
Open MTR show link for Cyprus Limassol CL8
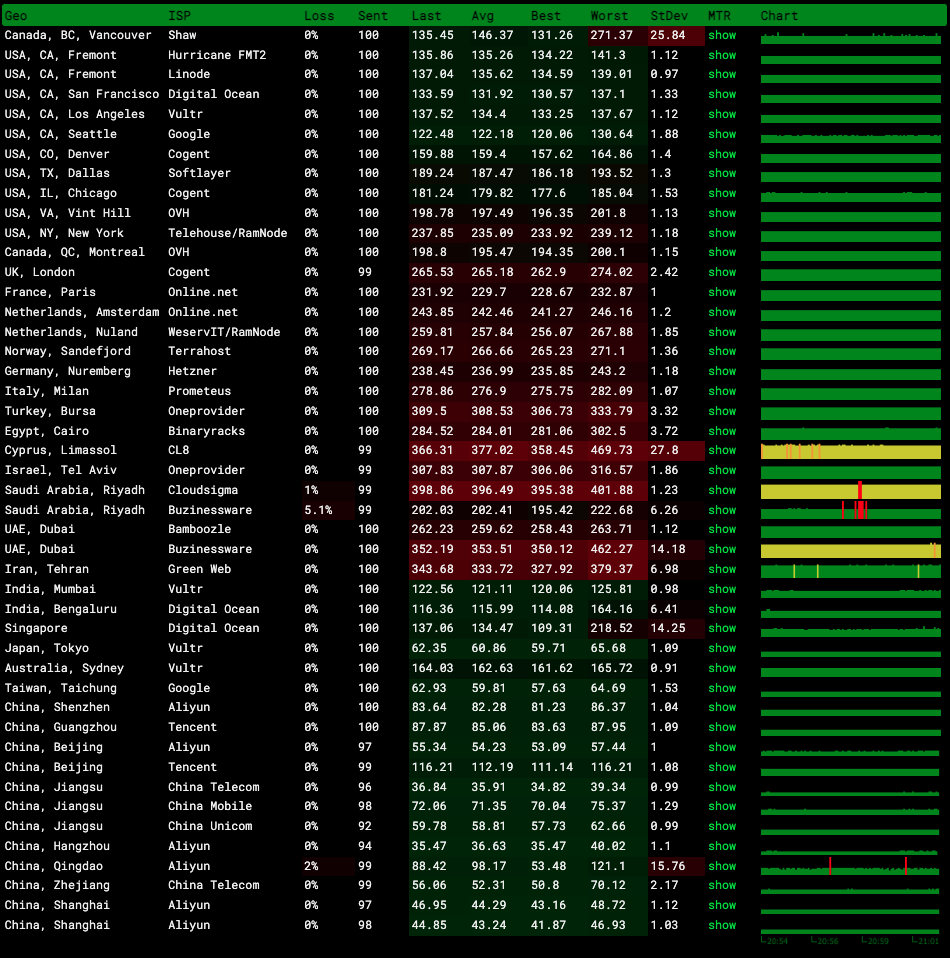721,450
